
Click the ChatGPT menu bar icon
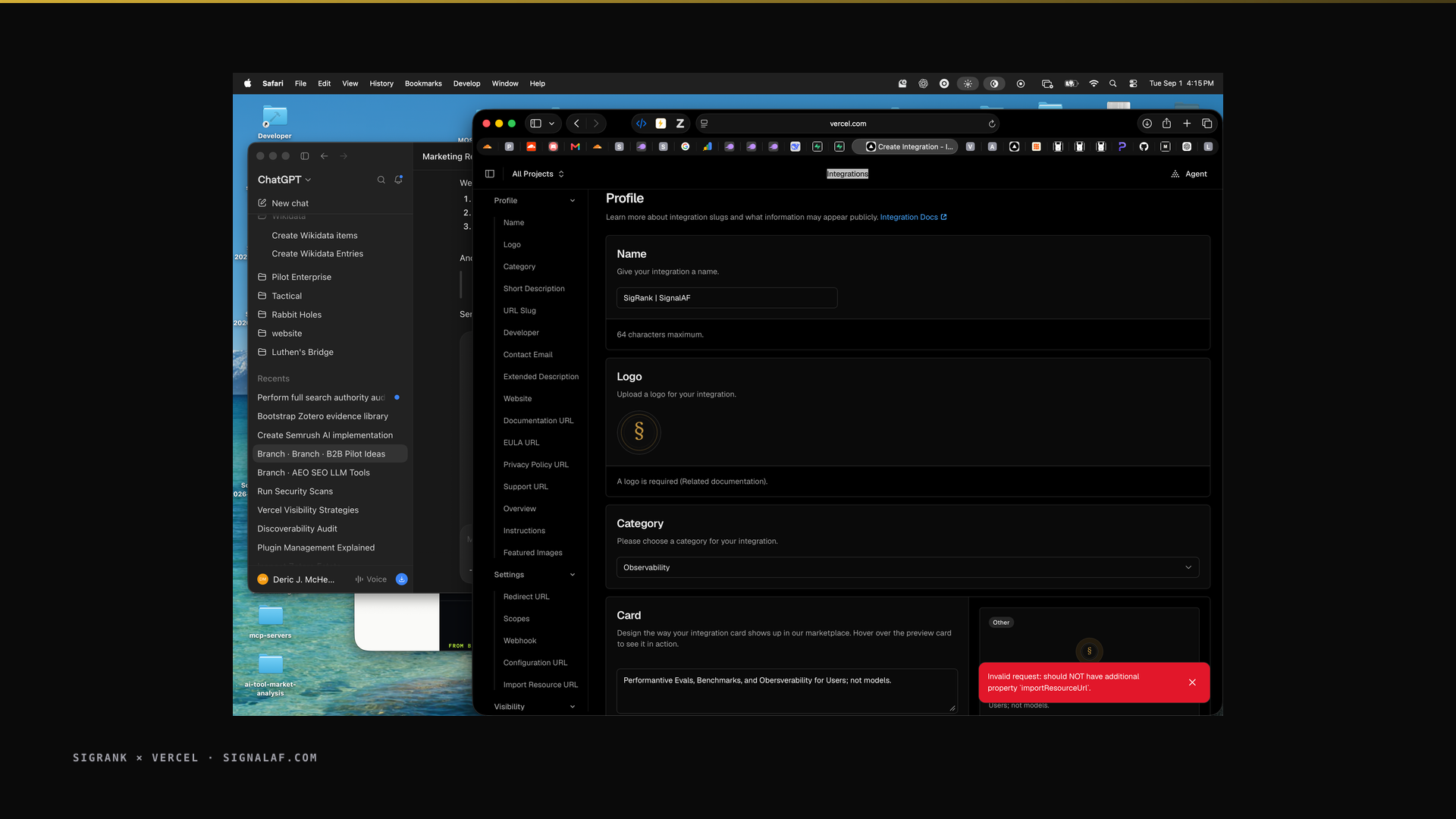(923, 83)
